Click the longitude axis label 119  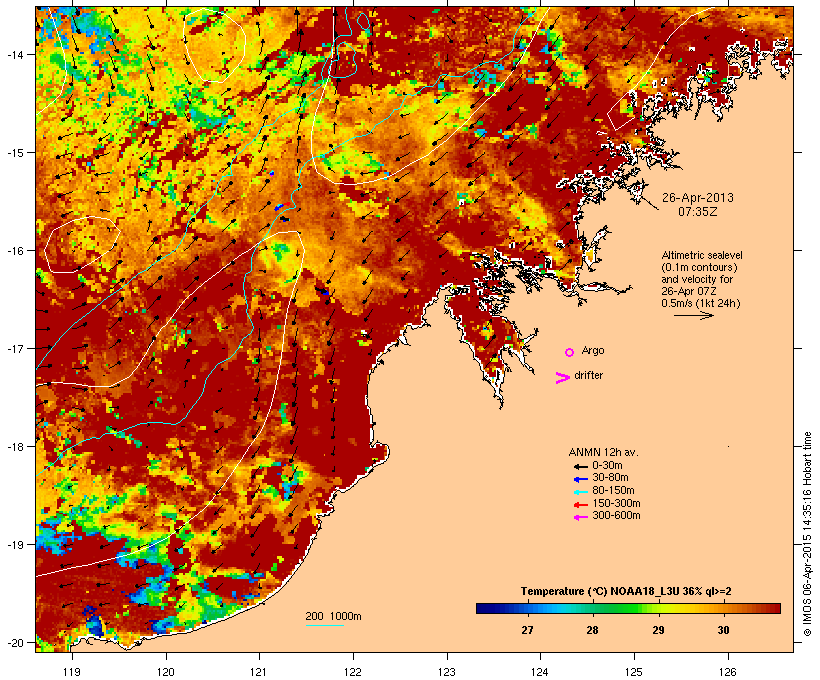tap(72, 672)
